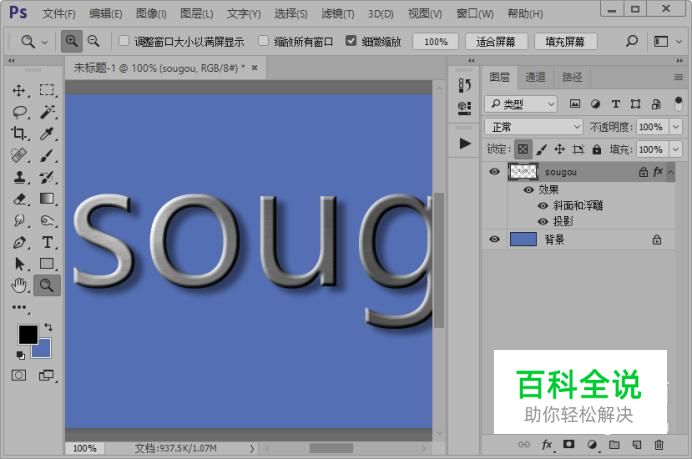Uncheck the scrubby zoom checkbox
The image size is (692, 459).
tap(351, 41)
